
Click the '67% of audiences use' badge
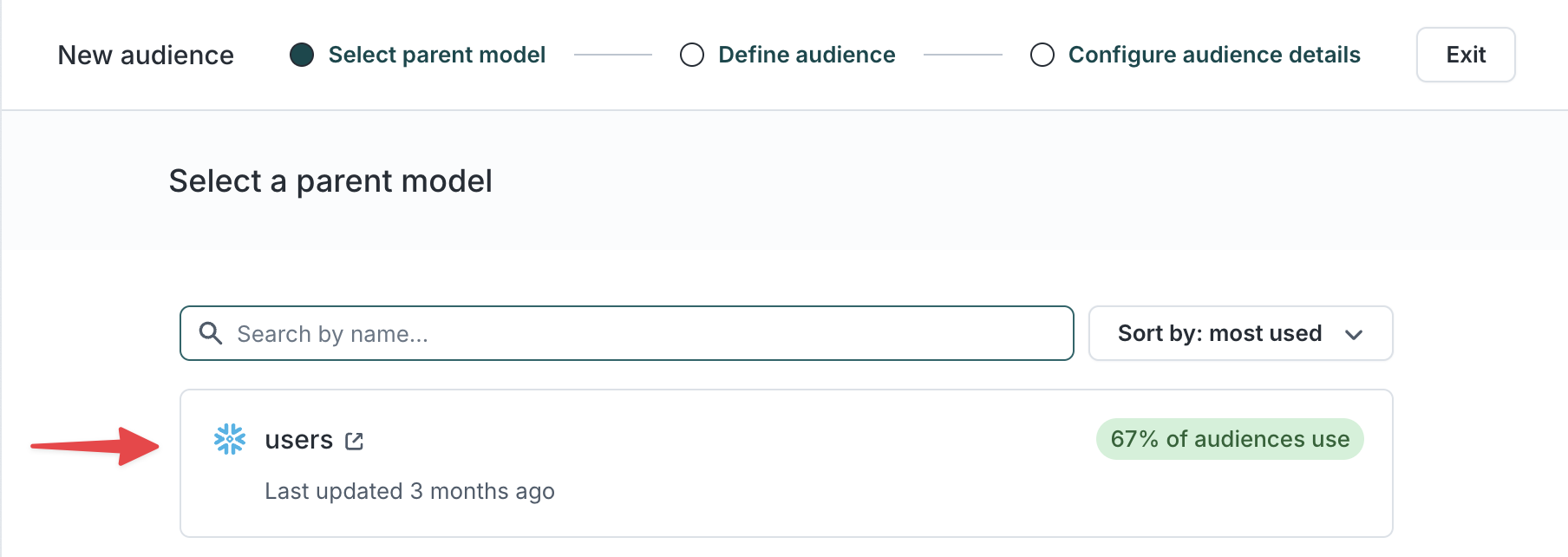tap(1230, 439)
